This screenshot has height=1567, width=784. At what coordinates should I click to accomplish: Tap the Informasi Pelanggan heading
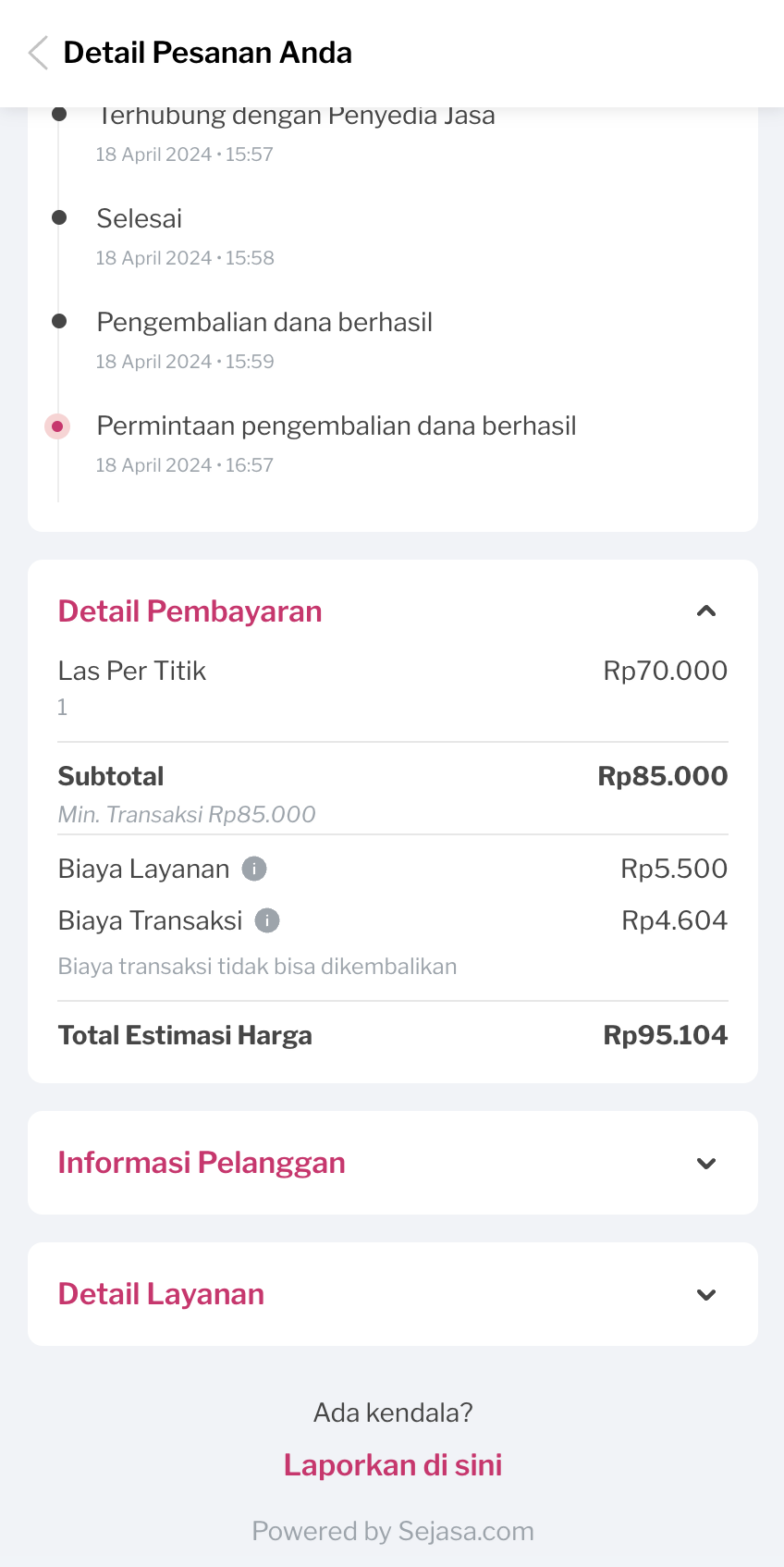coord(202,1163)
